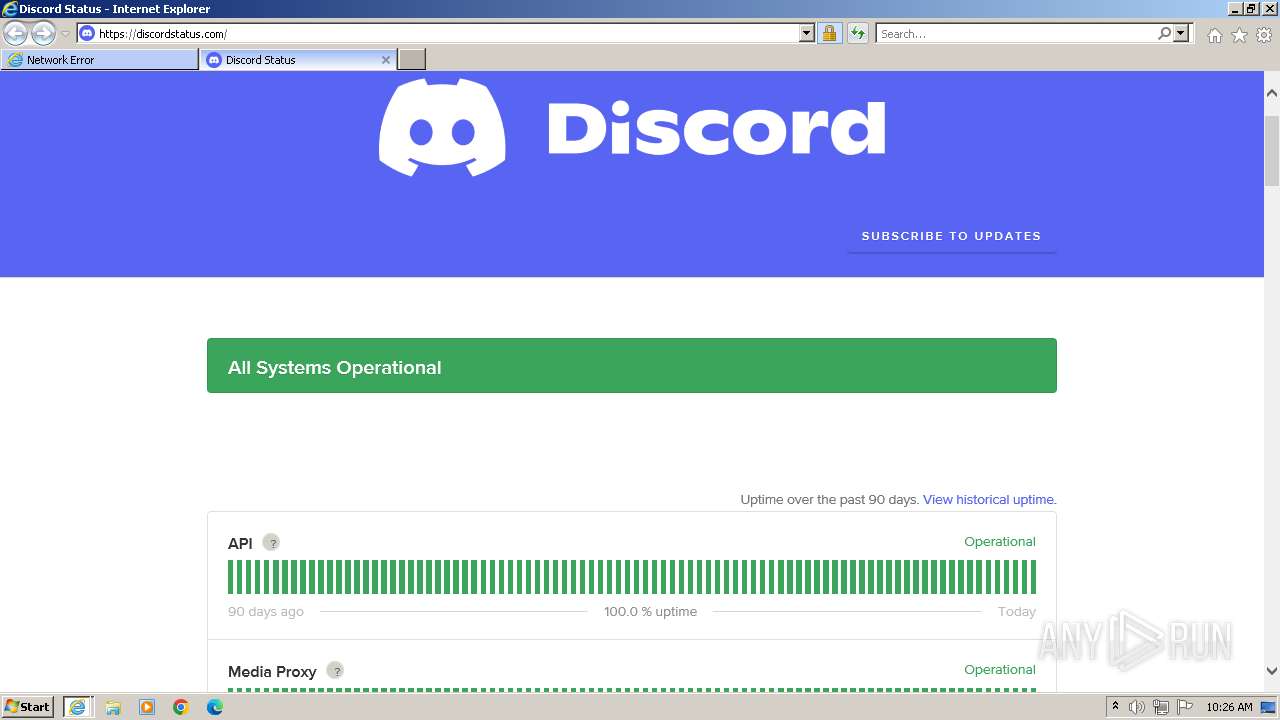Open the recent pages dropdown arrow

65,34
